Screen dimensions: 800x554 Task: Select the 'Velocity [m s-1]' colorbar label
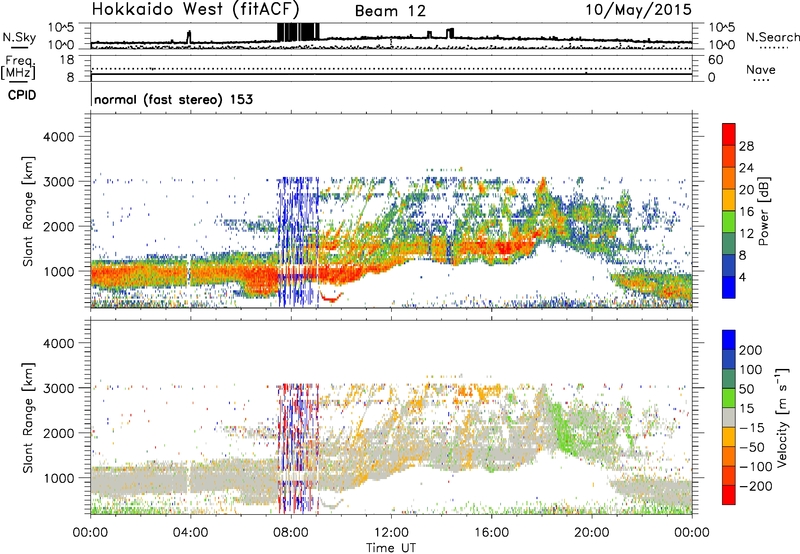point(782,417)
